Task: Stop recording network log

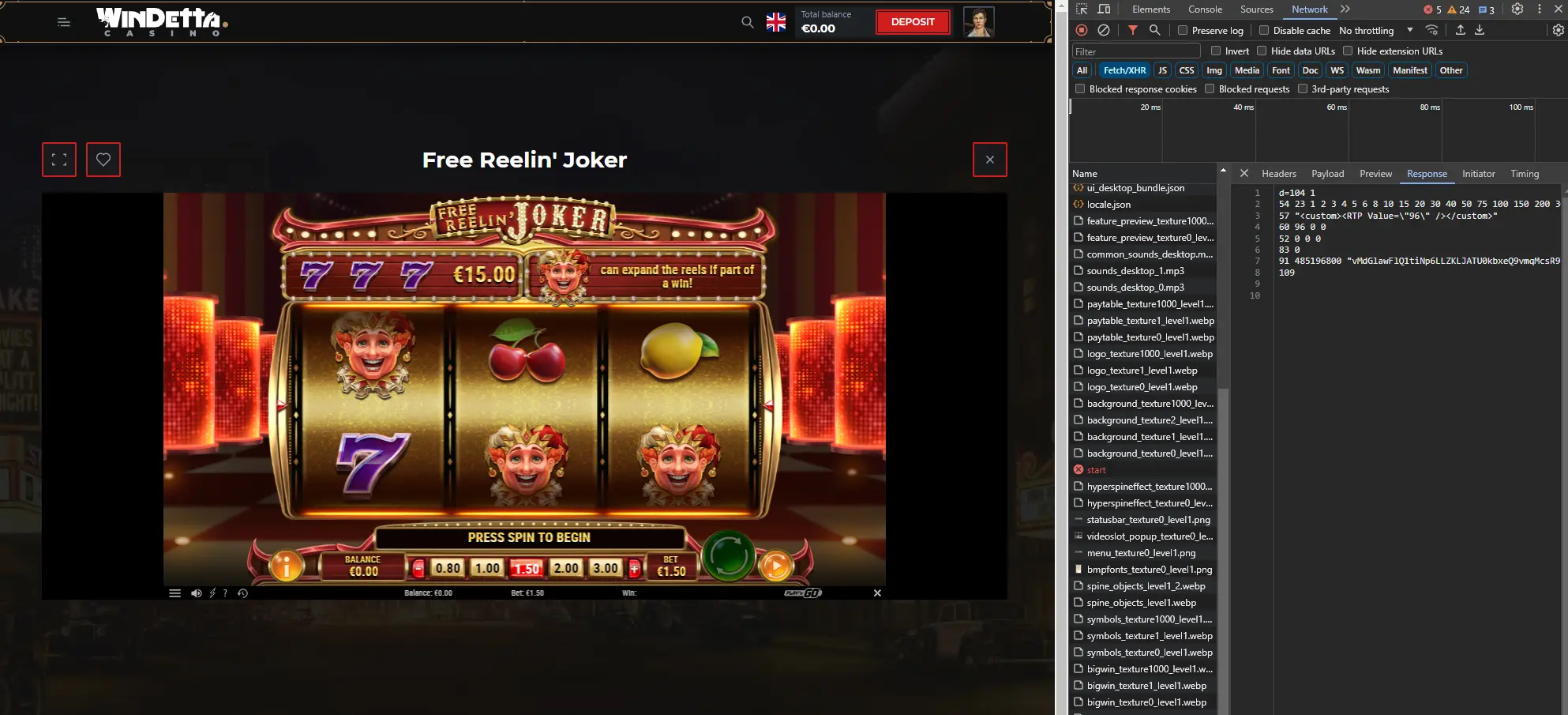Action: 1082,30
